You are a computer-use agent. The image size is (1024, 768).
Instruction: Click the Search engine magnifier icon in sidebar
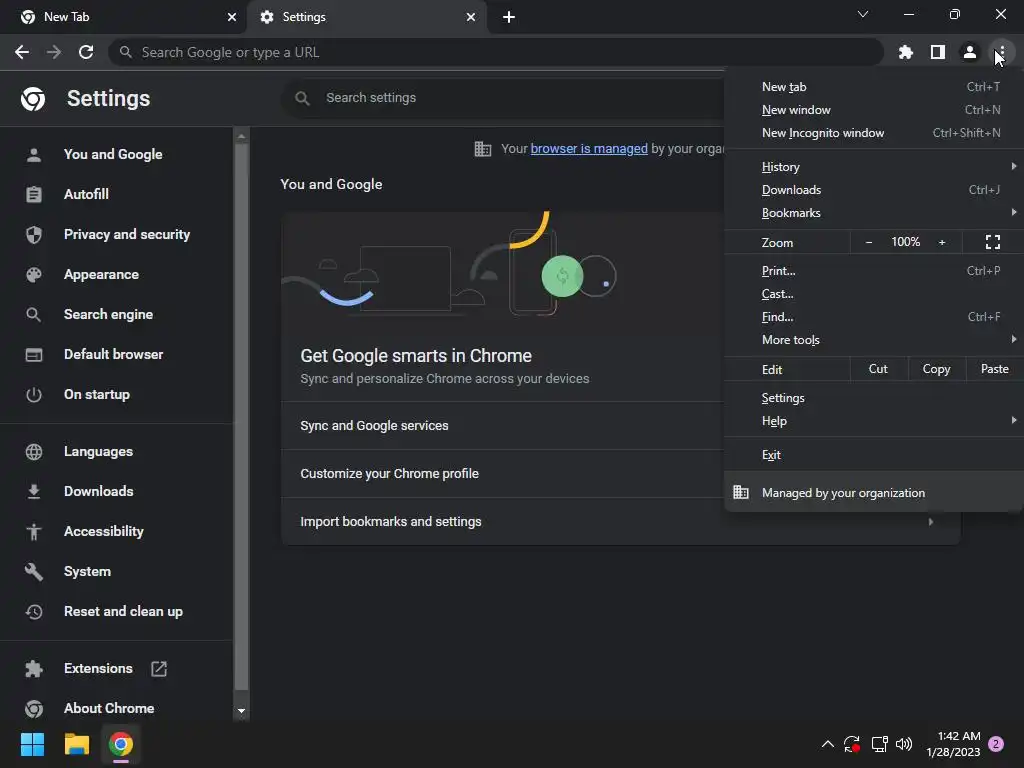(x=33, y=315)
